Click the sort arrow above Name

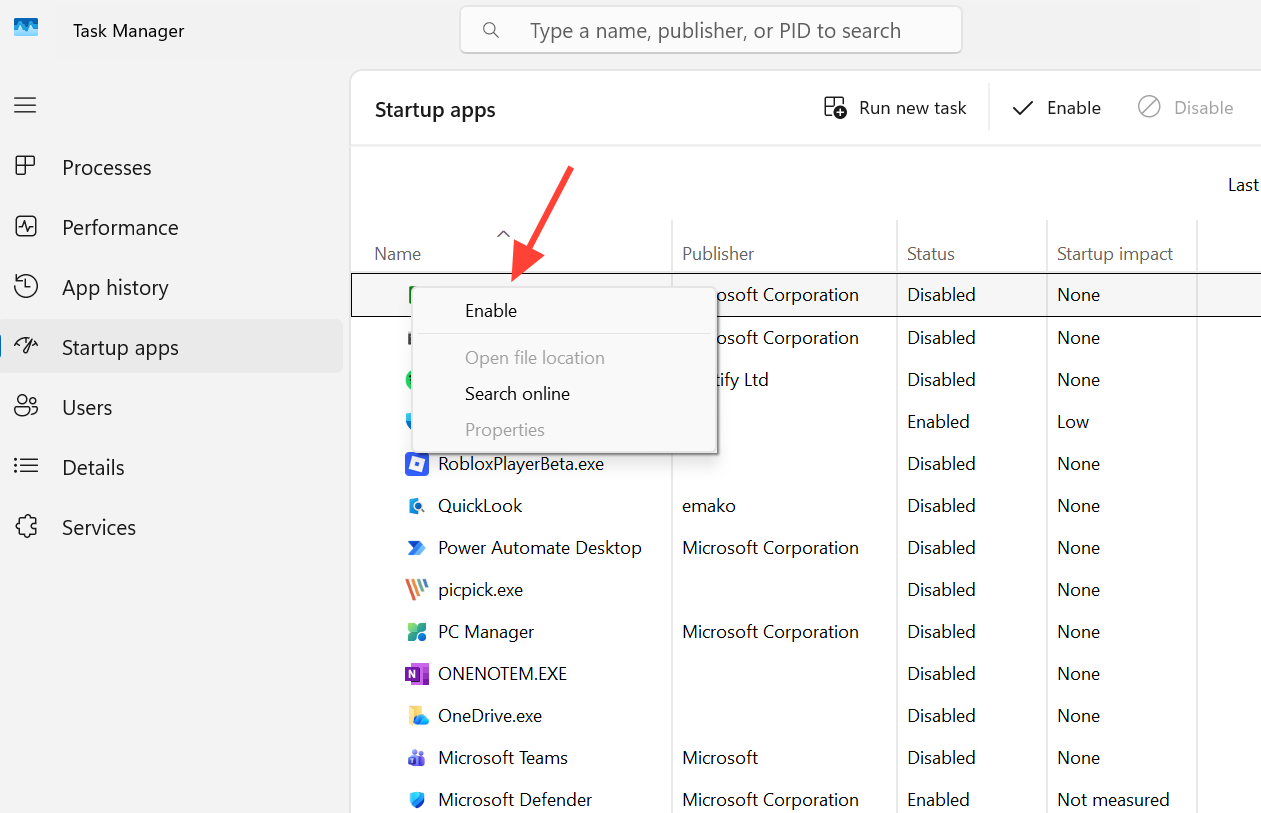tap(503, 234)
